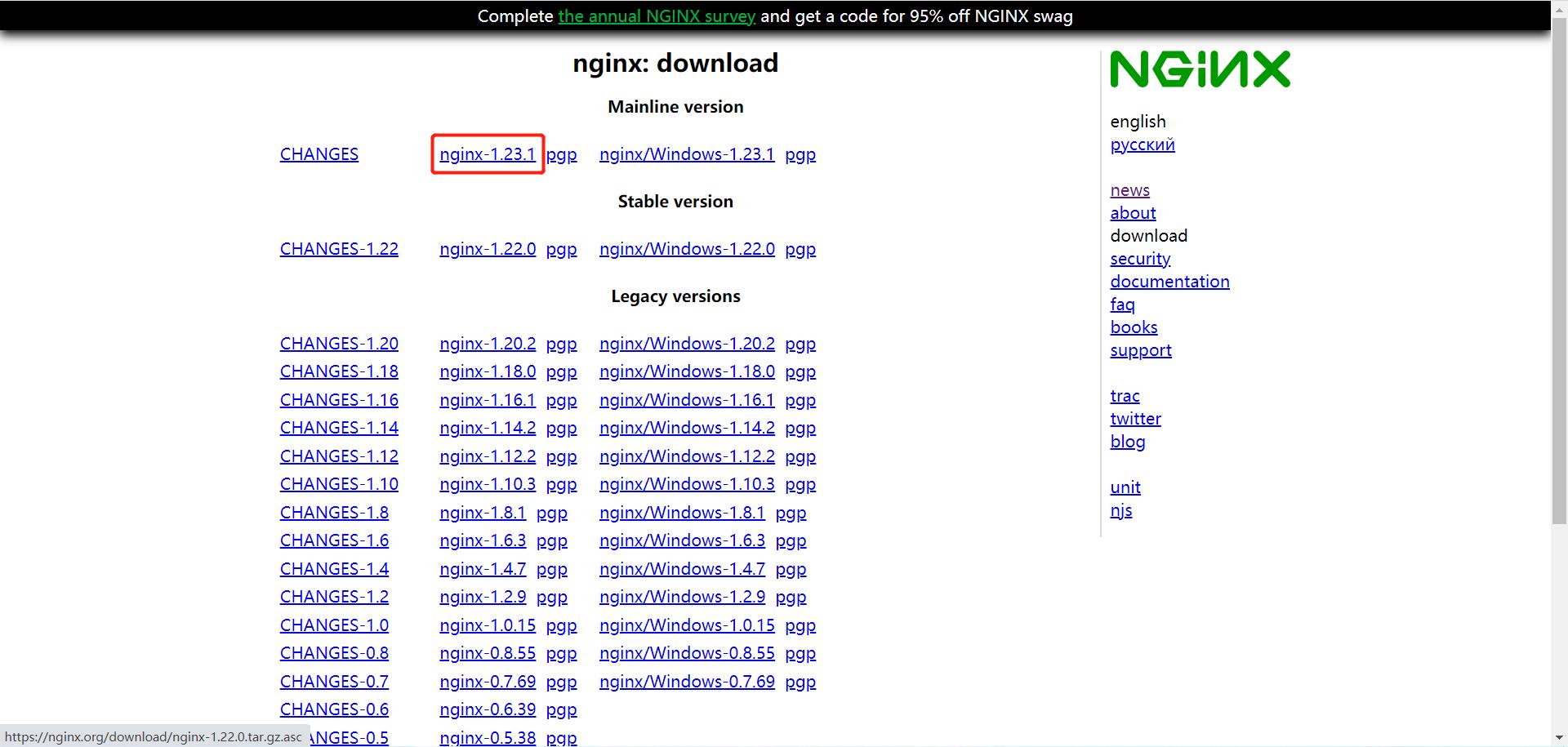Open the support page
Viewport: 1568px width, 747px height.
(x=1141, y=350)
